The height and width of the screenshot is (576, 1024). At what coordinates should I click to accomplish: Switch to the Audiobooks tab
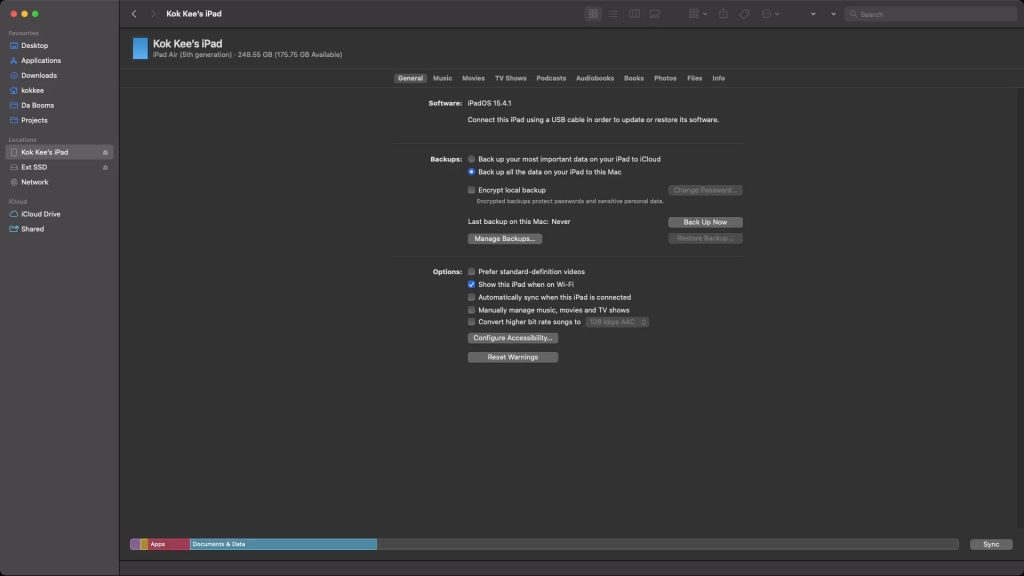pos(595,78)
